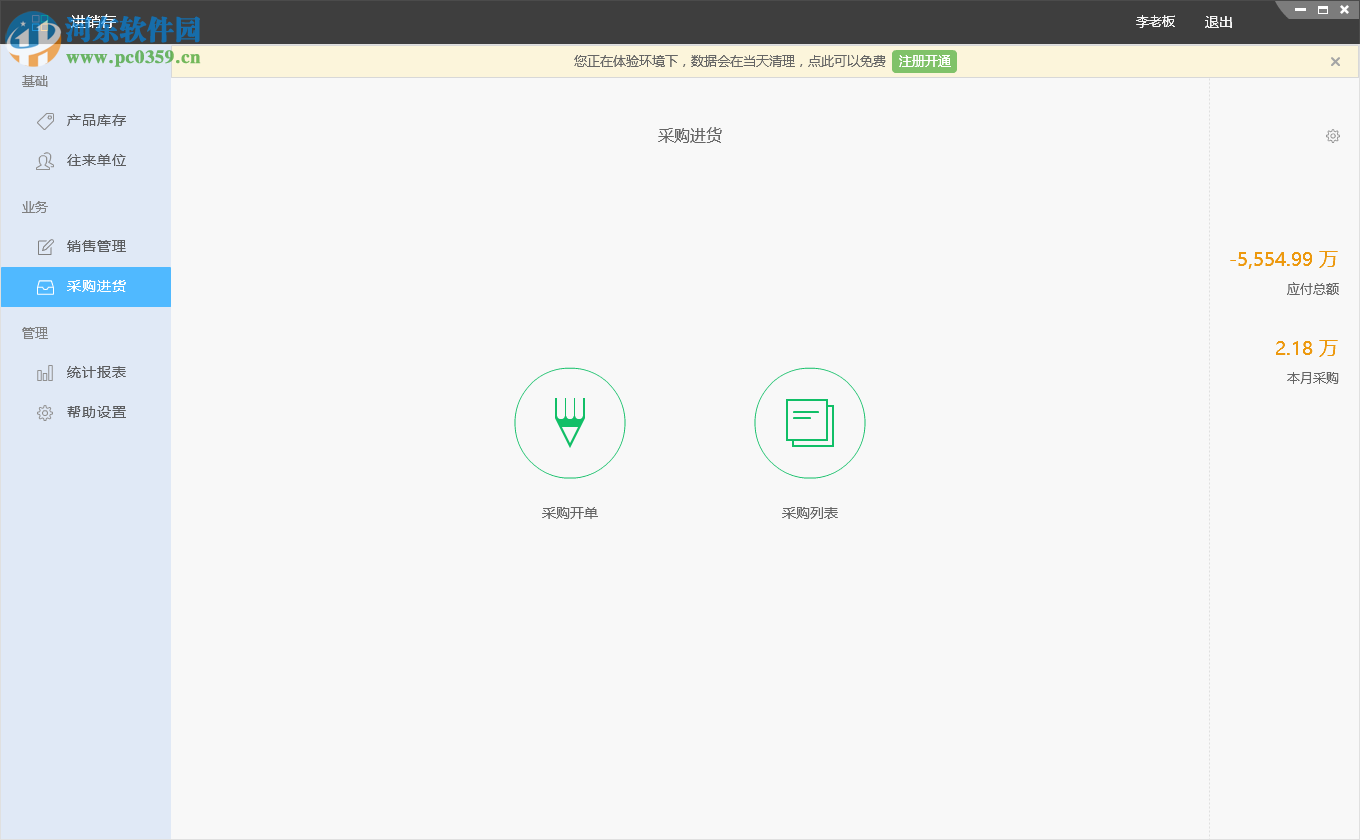Click the 采购开单 label

(570, 513)
